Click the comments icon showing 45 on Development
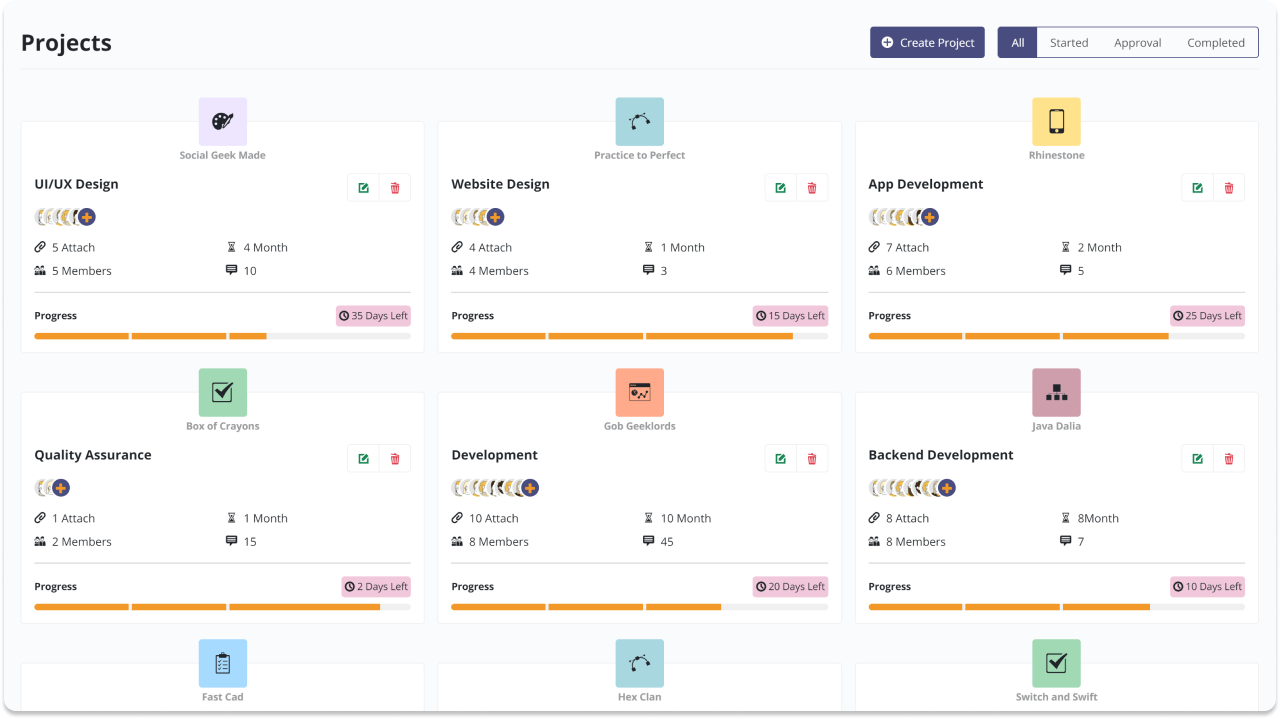 point(648,541)
